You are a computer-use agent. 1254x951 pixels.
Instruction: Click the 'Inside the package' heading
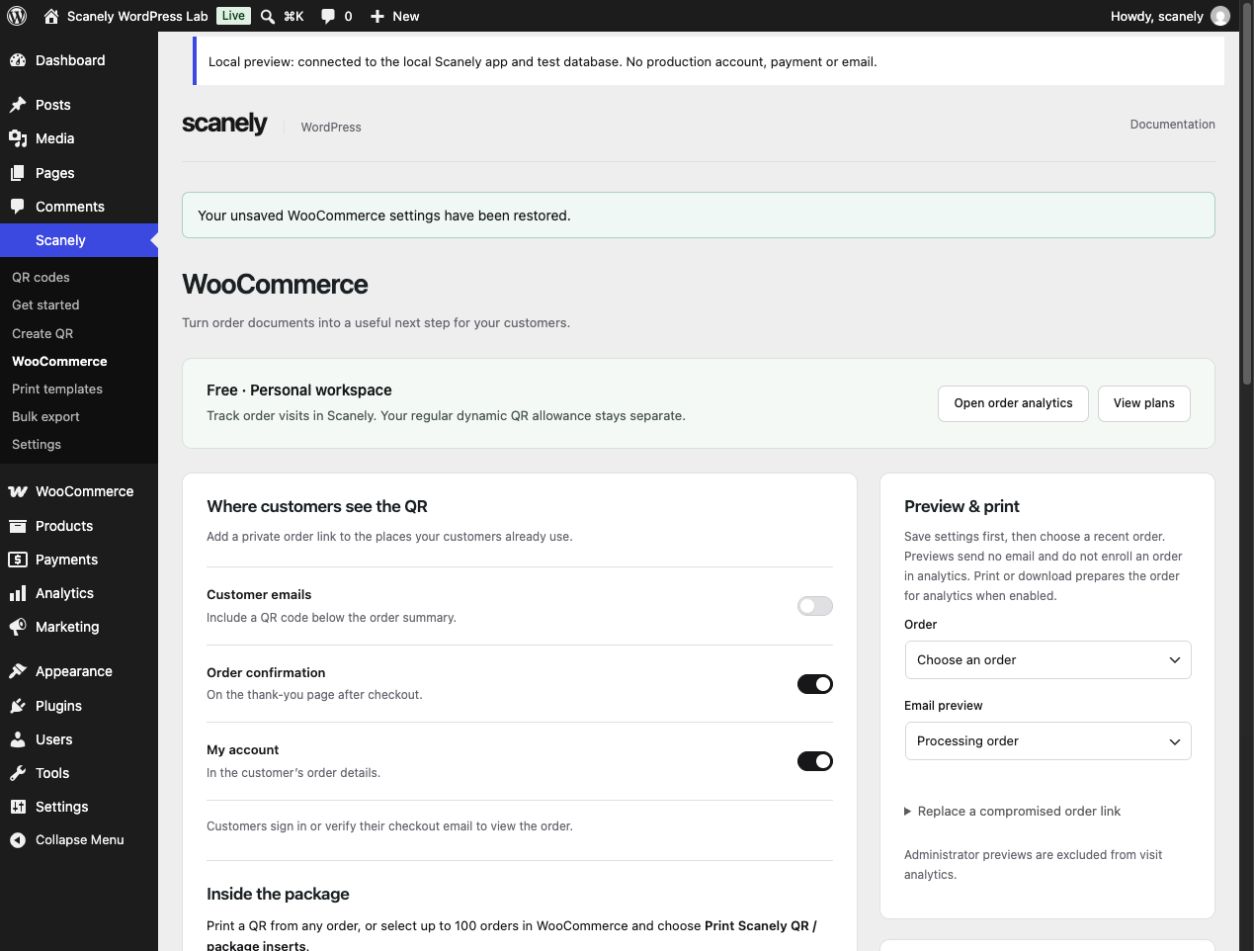pyautogui.click(x=278, y=894)
